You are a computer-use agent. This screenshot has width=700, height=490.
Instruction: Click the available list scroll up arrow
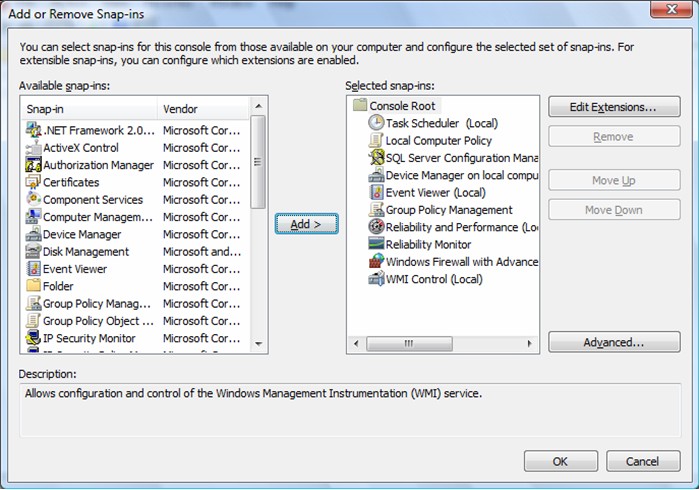click(x=258, y=106)
